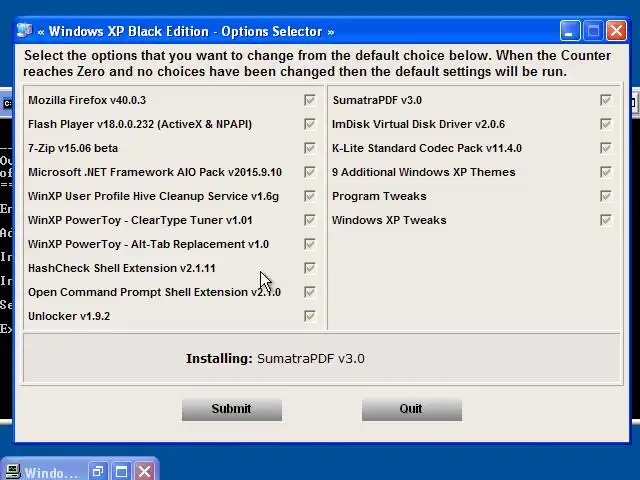Toggle User Profile Hive Cleanup Service checkbox
Image resolution: width=640 pixels, height=480 pixels.
pyautogui.click(x=310, y=196)
